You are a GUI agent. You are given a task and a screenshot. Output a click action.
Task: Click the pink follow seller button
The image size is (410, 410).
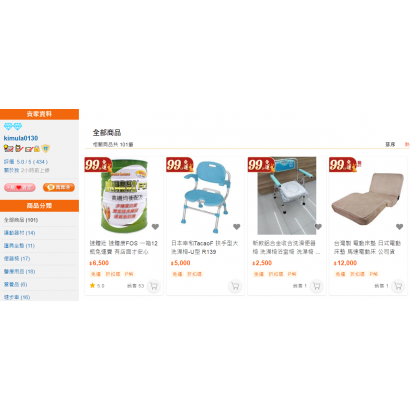pyautogui.click(x=20, y=187)
